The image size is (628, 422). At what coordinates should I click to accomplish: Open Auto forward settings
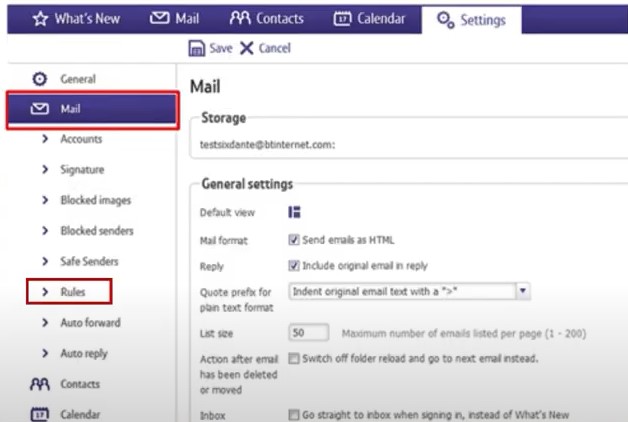coord(91,322)
